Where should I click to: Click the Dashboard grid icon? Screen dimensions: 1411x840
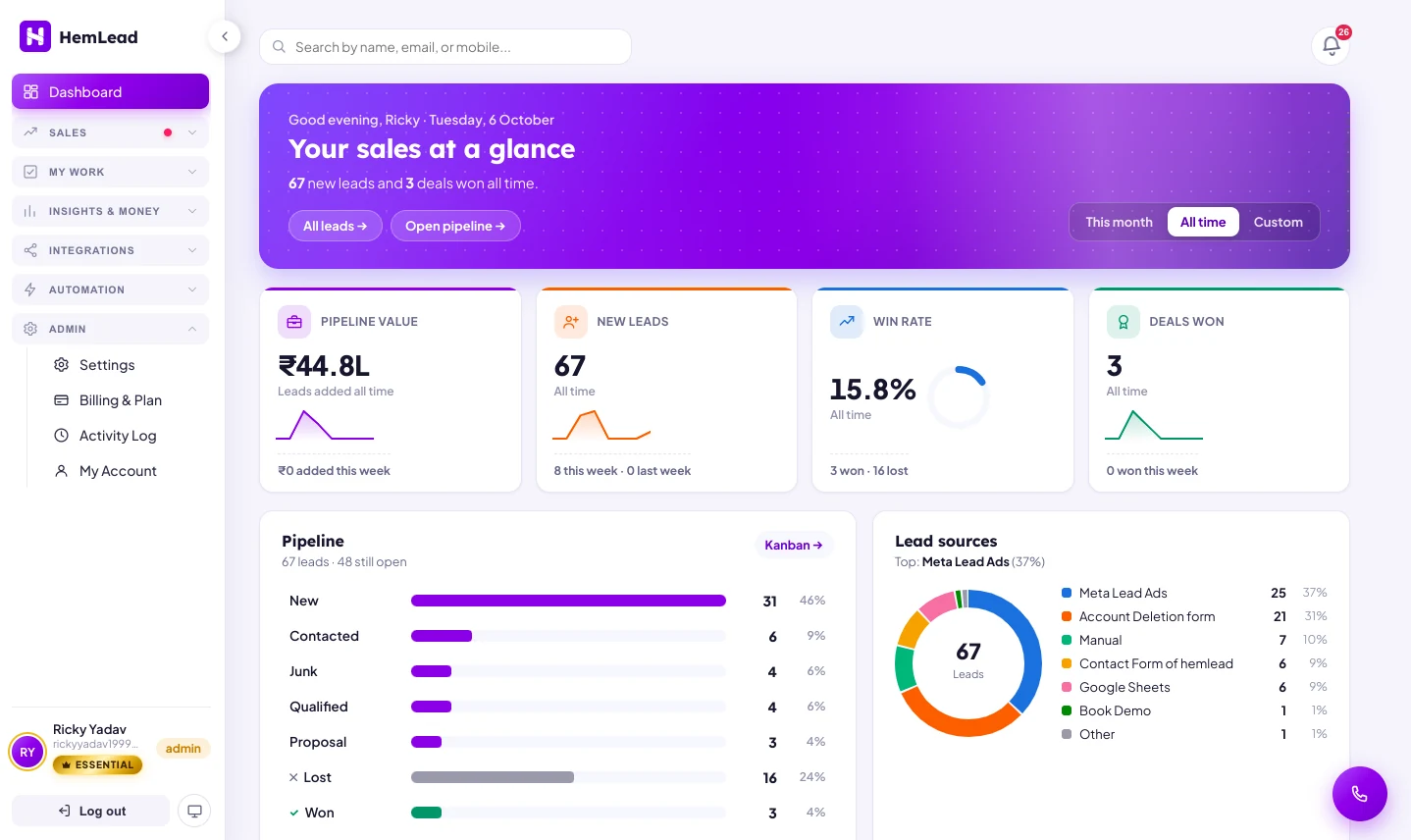click(30, 92)
